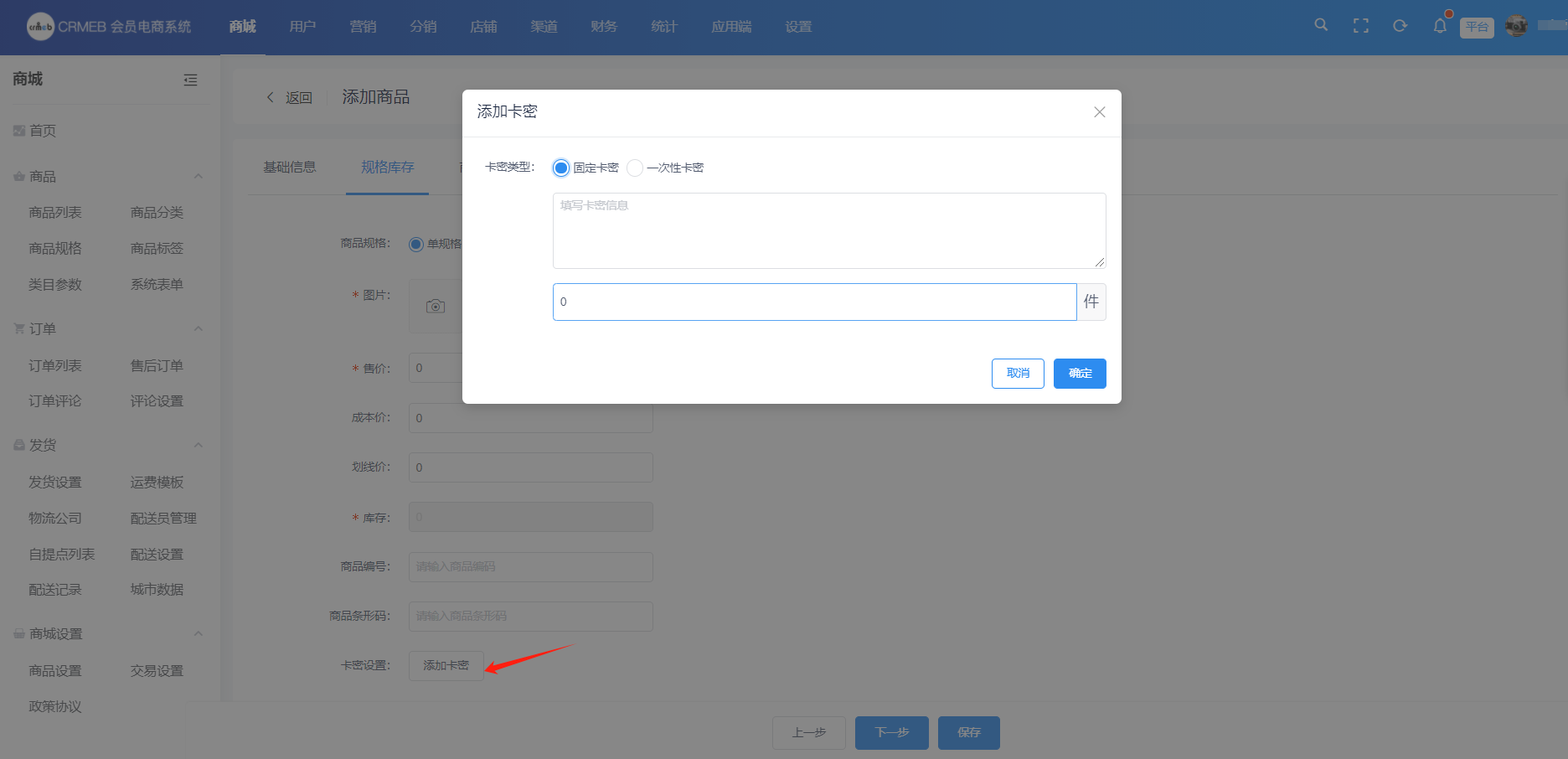Collapse the 商品 sidebar group

click(199, 177)
